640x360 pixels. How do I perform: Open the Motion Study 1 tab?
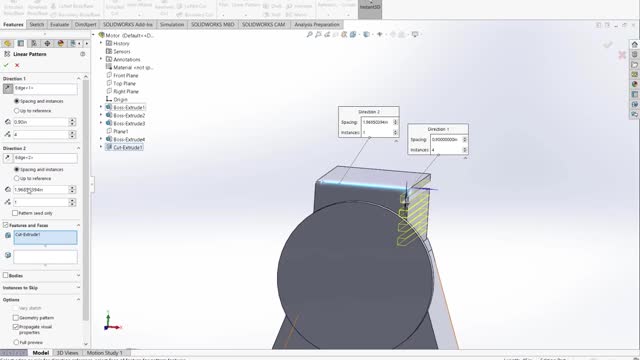(104, 353)
